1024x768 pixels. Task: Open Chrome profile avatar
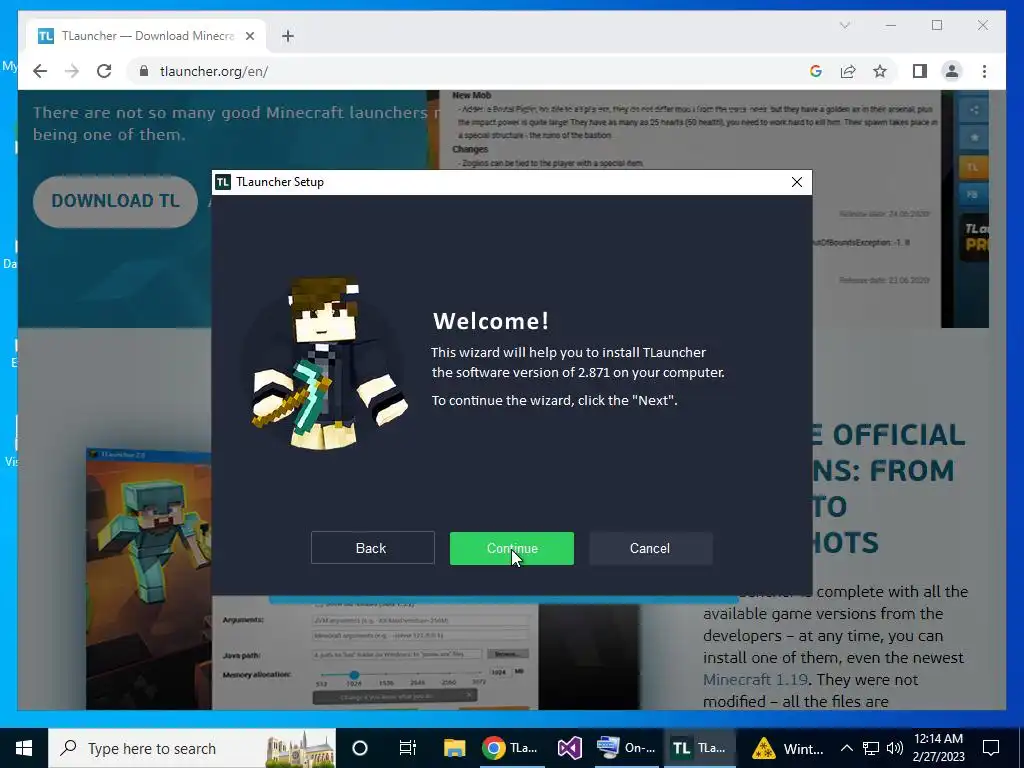(952, 71)
